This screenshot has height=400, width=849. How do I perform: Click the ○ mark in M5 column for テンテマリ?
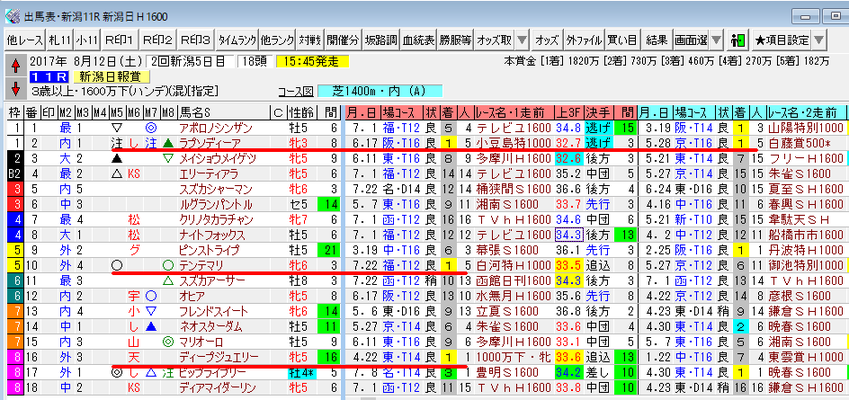115,265
